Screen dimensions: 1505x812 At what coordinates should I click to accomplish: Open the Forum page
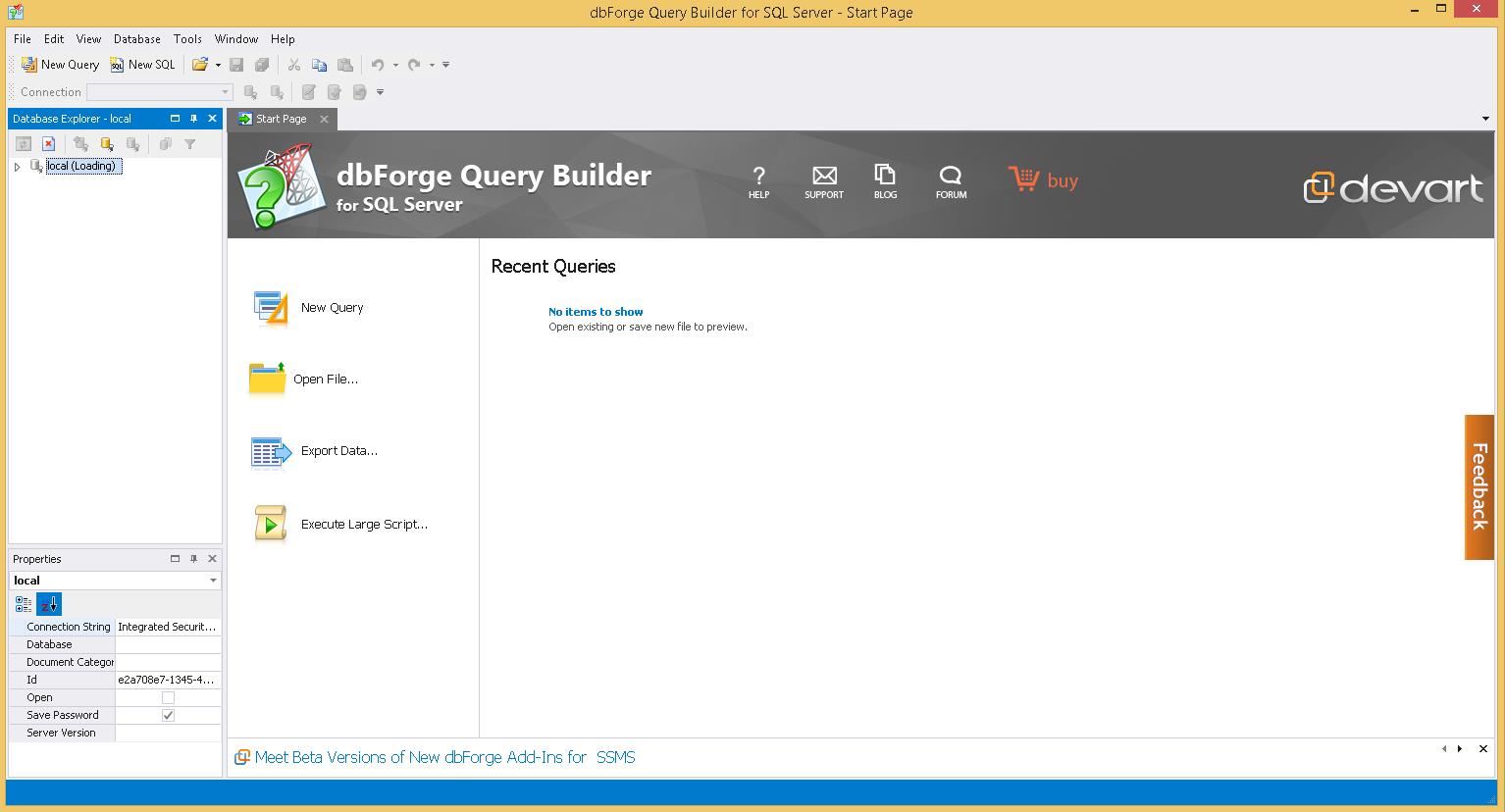pos(950,180)
